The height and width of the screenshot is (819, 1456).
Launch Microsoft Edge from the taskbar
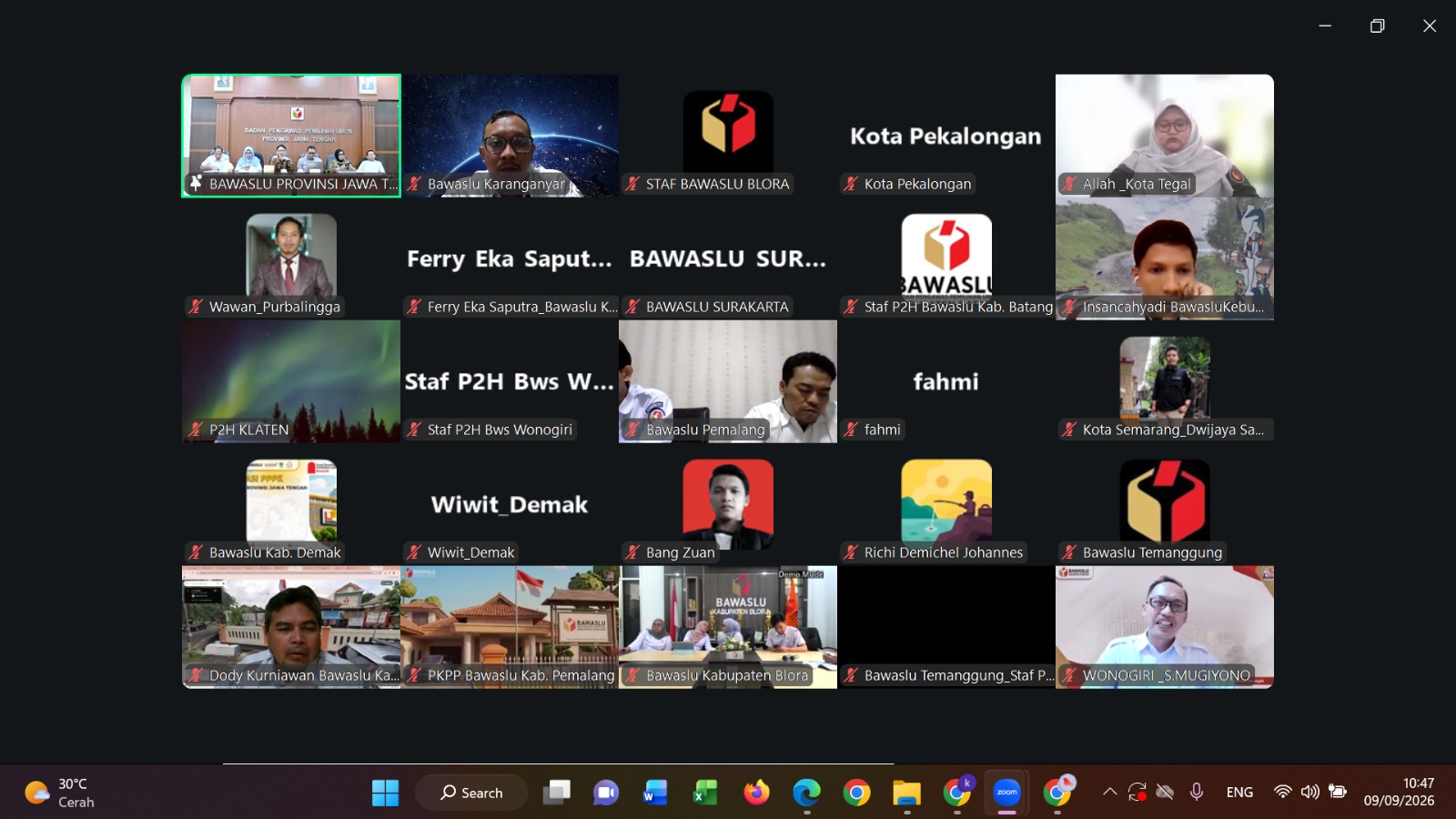point(806,793)
